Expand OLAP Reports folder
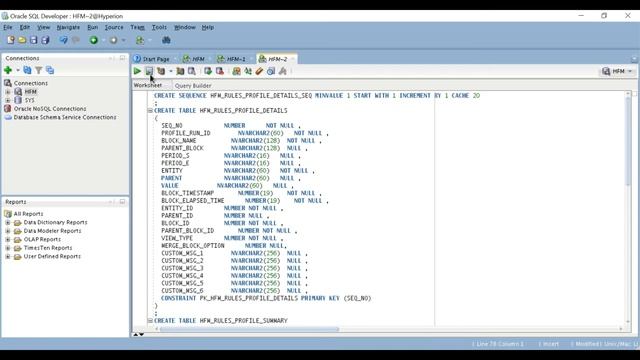 (8, 240)
